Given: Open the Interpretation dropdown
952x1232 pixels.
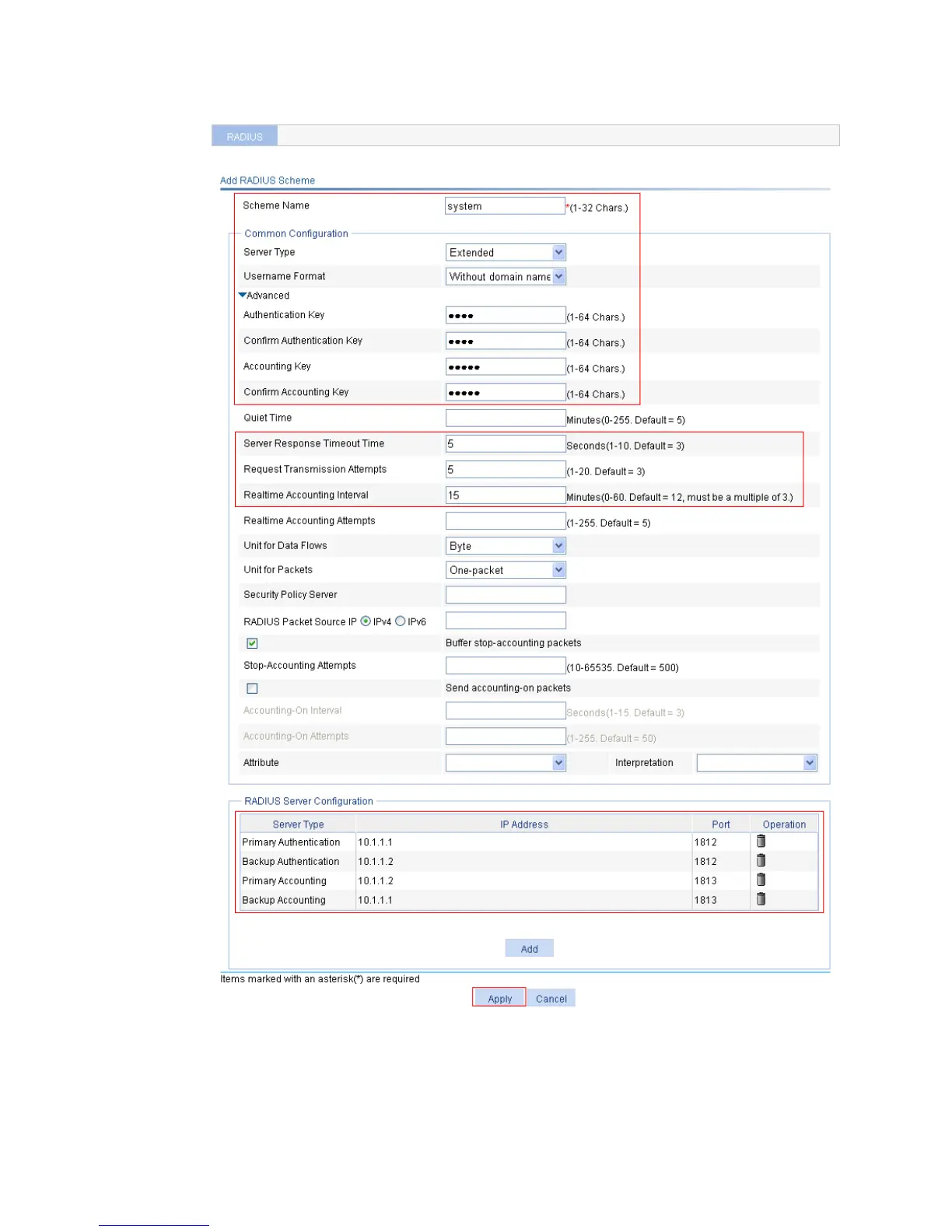Looking at the screenshot, I should (x=757, y=763).
